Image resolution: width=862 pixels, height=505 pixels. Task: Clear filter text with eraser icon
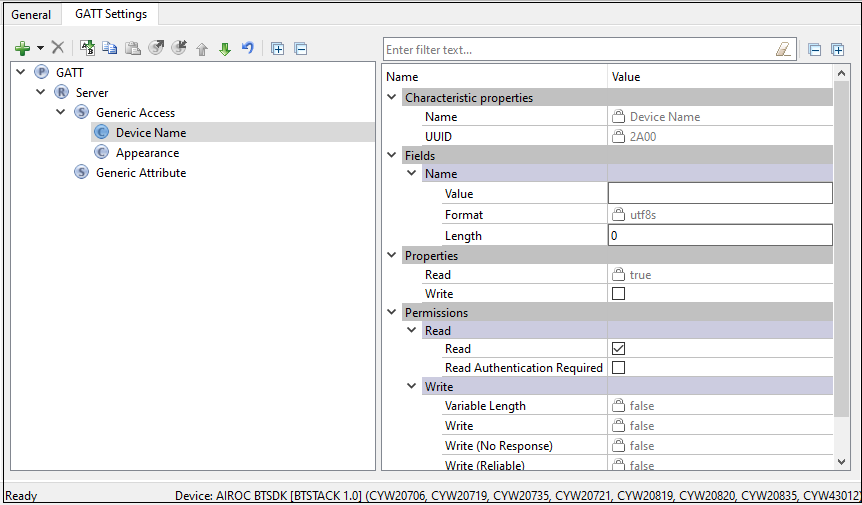[783, 49]
